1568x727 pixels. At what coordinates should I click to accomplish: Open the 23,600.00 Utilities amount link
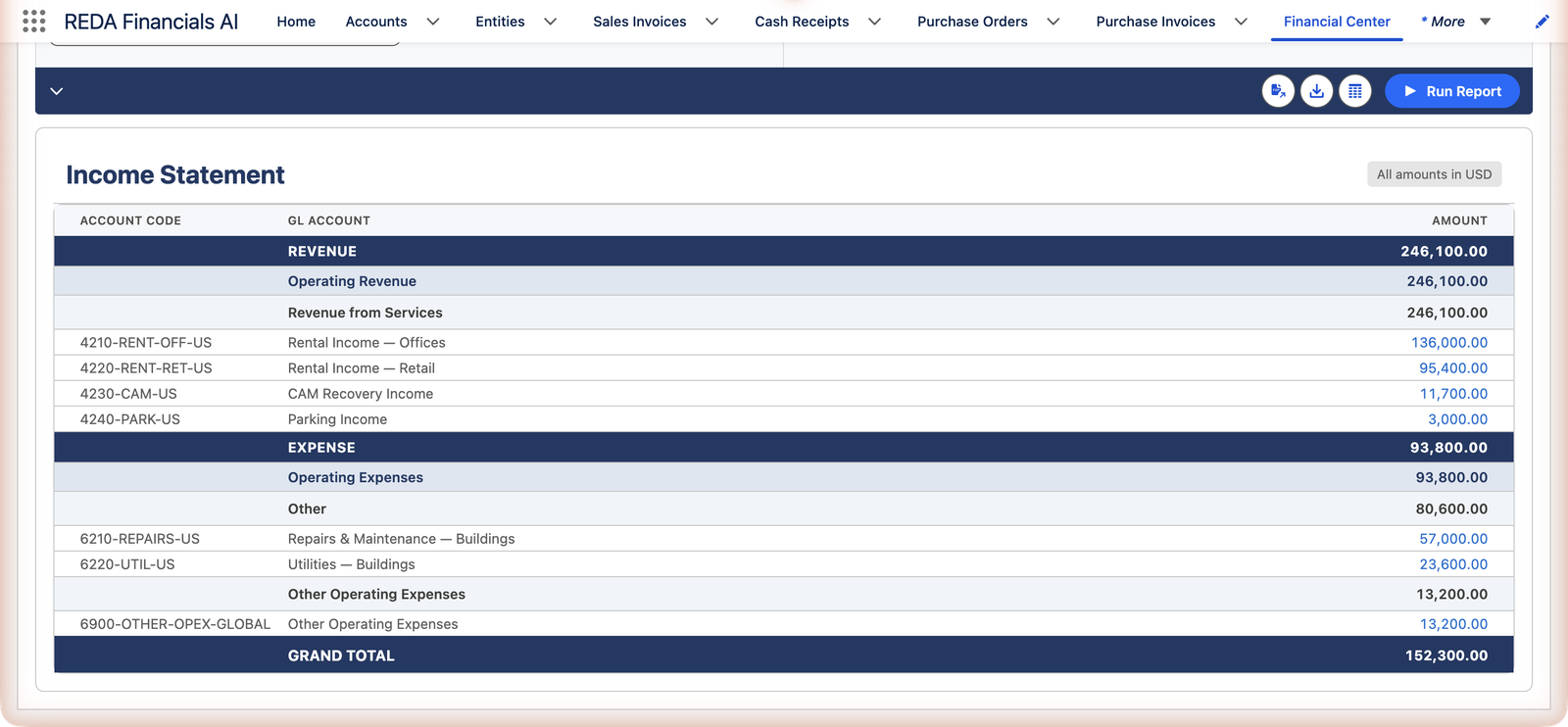(1452, 564)
